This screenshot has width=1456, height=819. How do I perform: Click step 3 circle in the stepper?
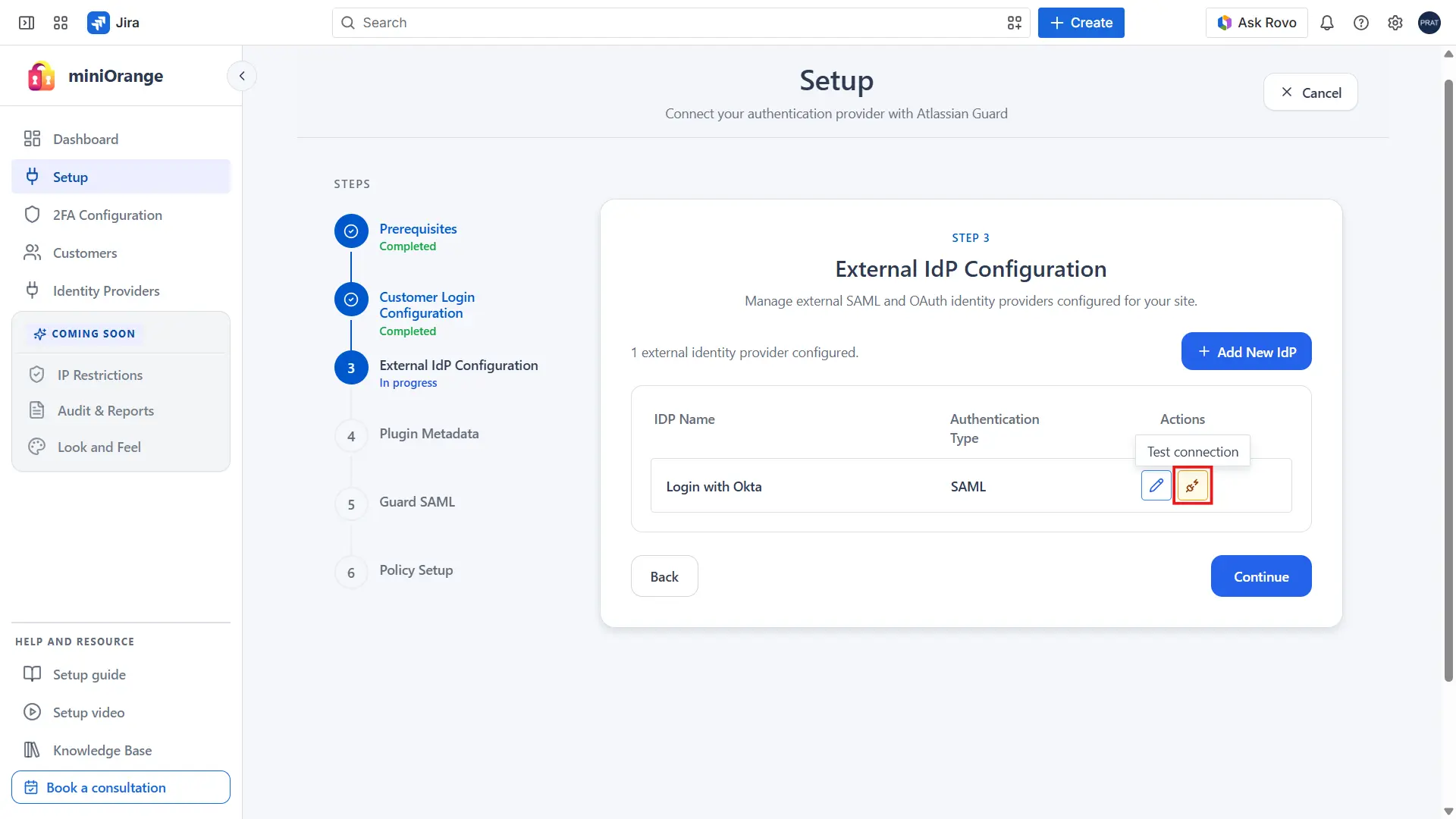351,368
